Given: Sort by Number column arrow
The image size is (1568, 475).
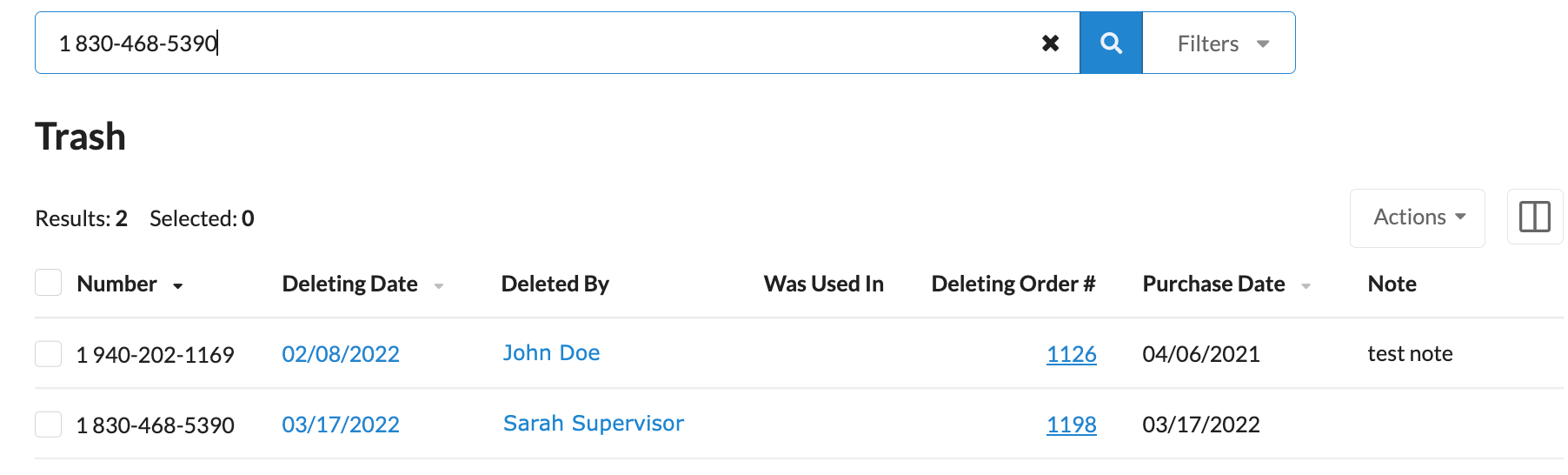Looking at the screenshot, I should [178, 285].
